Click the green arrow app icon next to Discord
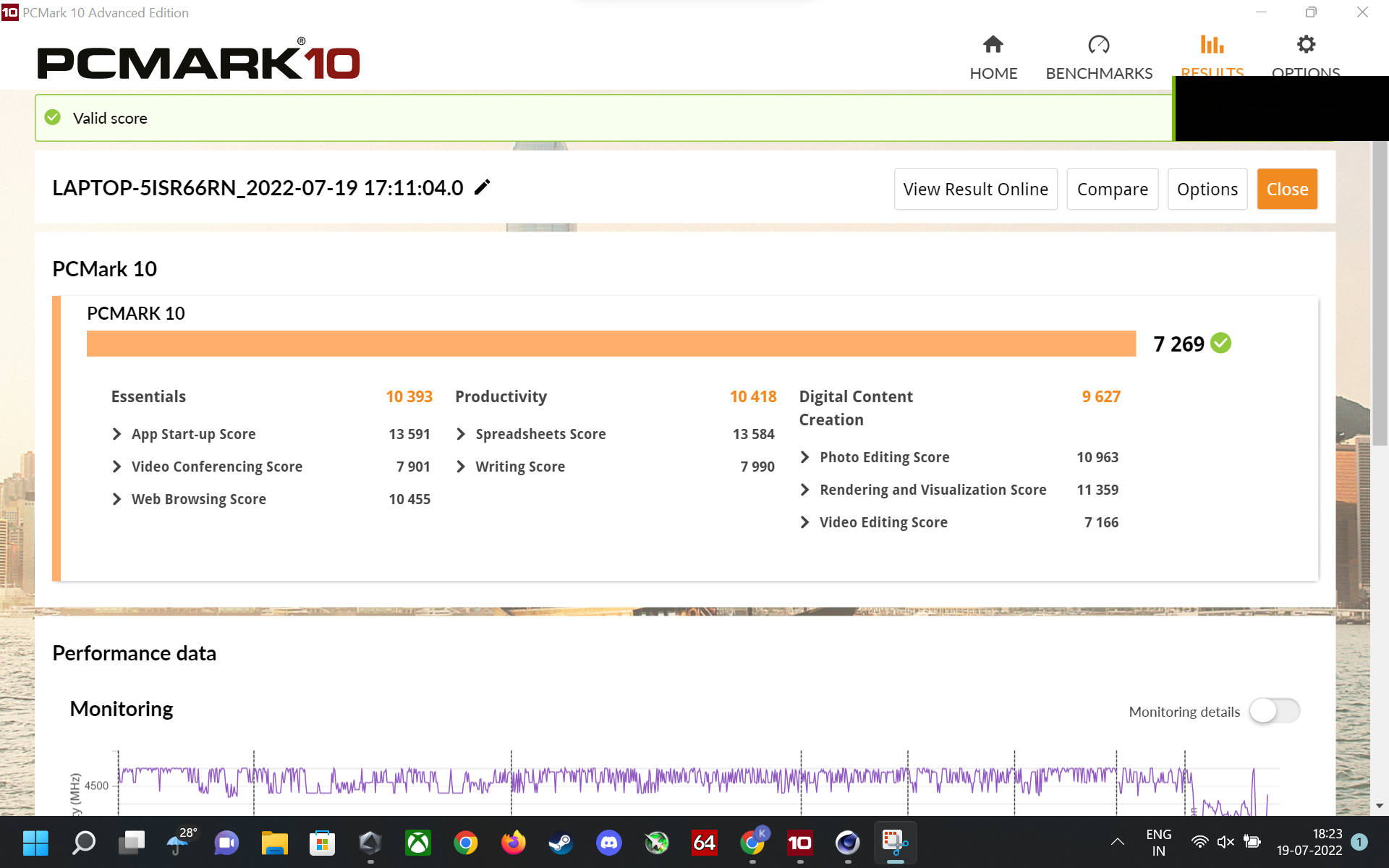This screenshot has height=868, width=1389. (x=657, y=843)
